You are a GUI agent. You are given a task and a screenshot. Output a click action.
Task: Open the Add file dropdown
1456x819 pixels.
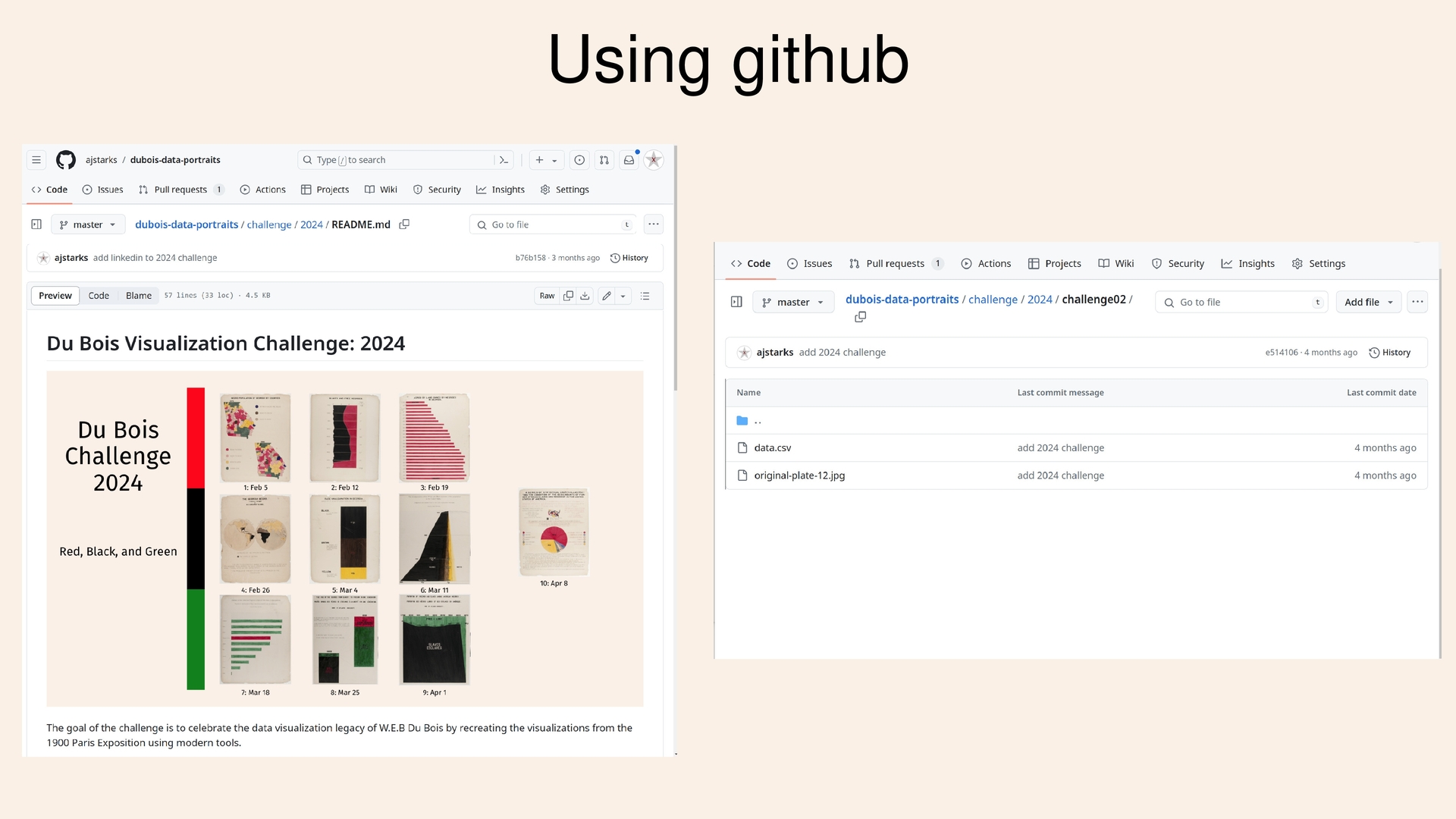1369,302
